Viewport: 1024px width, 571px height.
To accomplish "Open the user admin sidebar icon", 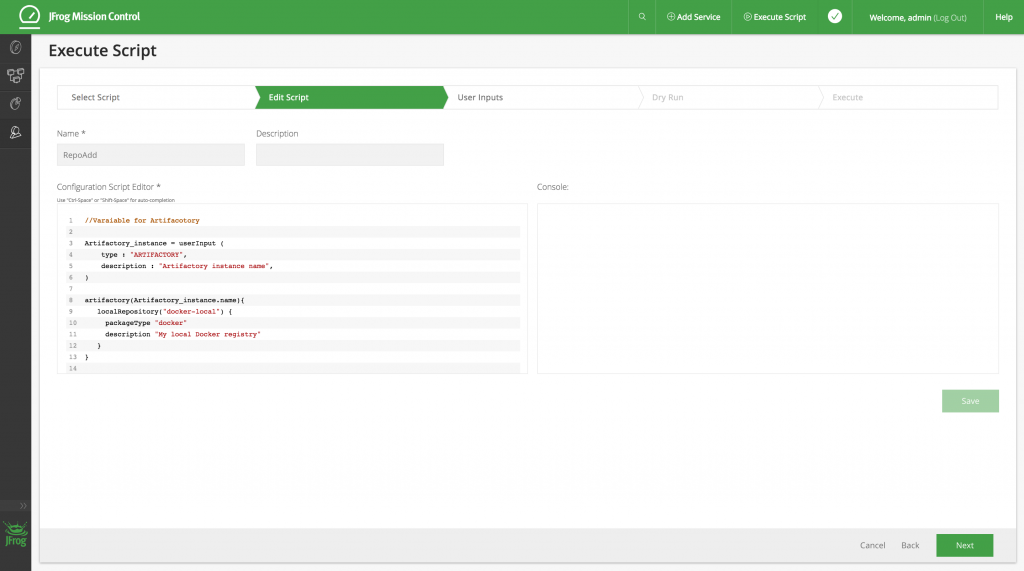I will (x=16, y=133).
